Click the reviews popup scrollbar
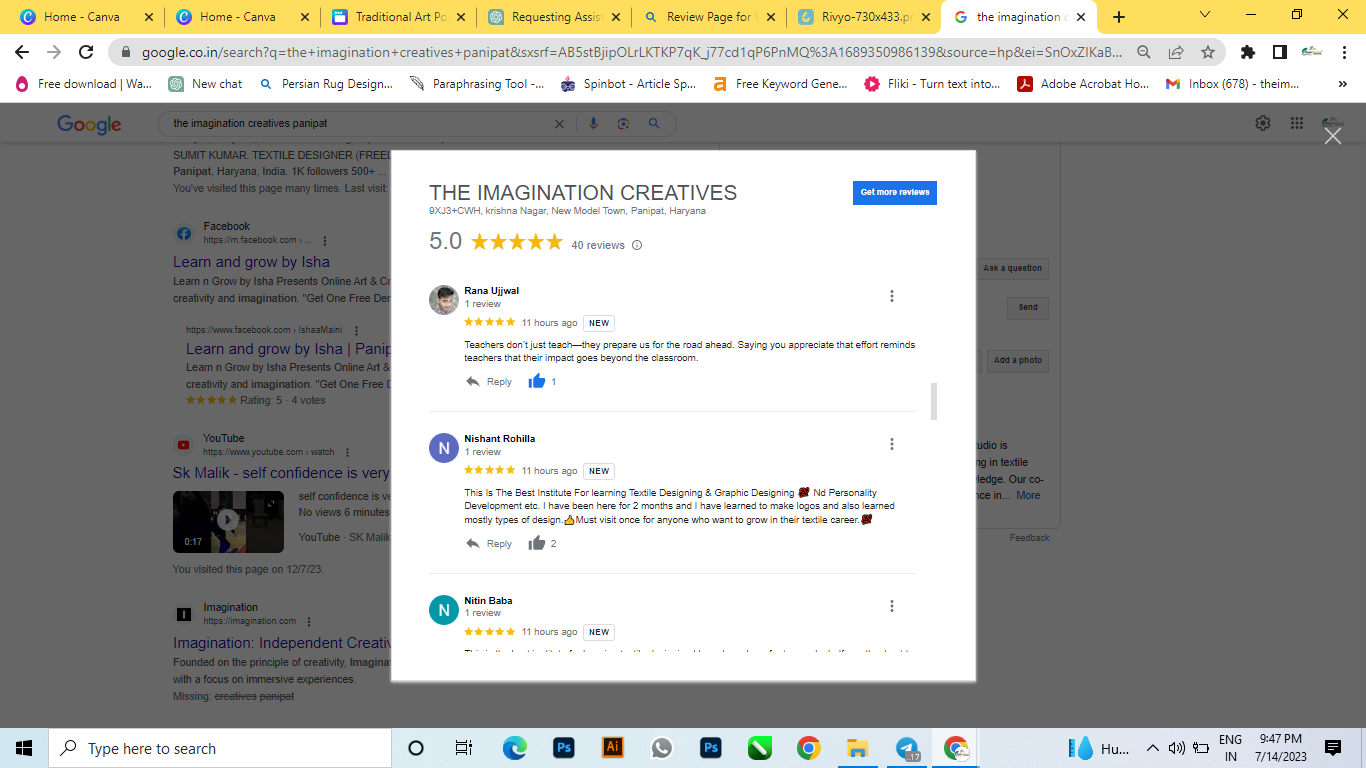 (x=934, y=401)
